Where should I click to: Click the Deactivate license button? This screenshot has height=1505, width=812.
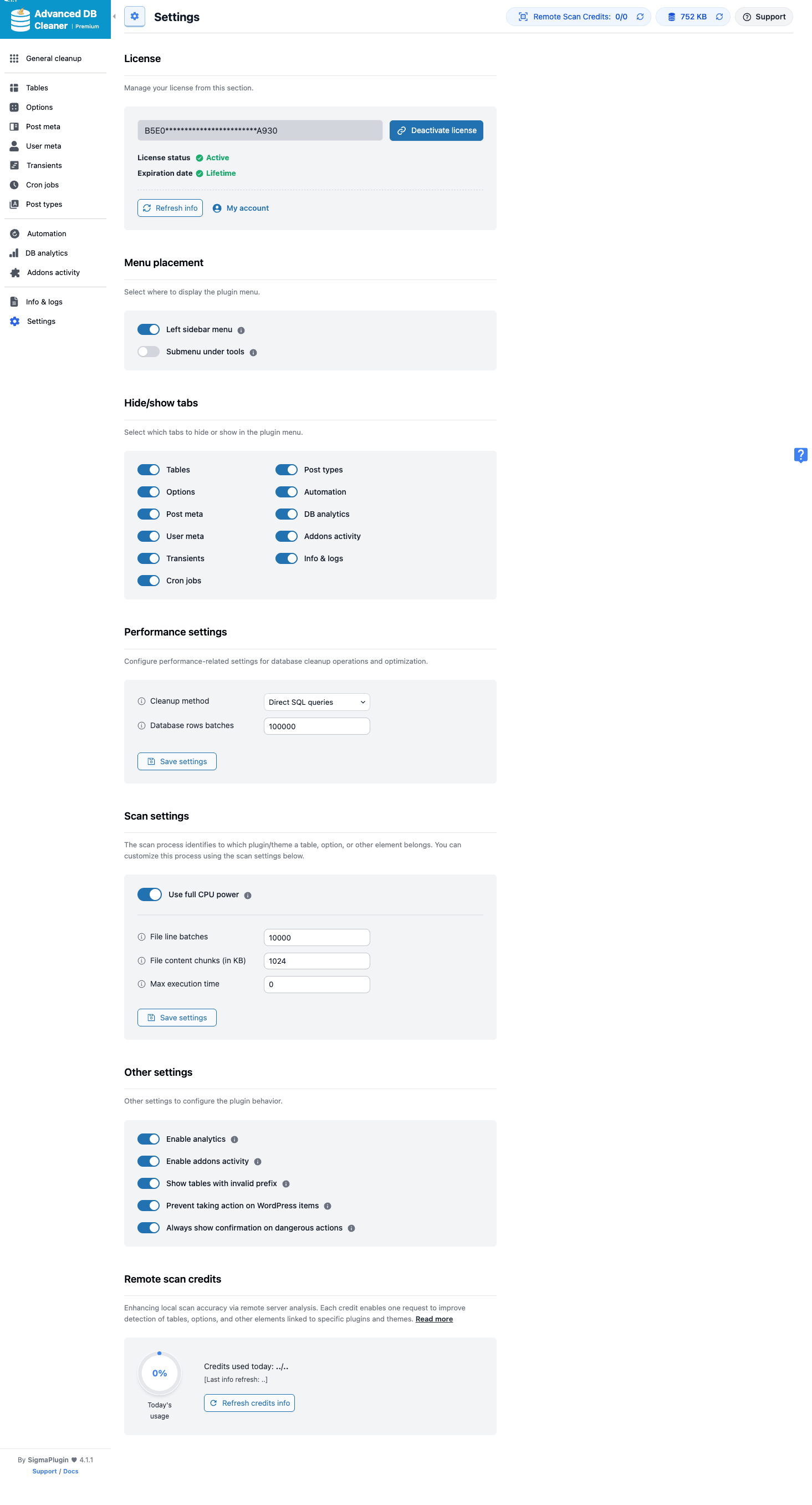coord(437,130)
